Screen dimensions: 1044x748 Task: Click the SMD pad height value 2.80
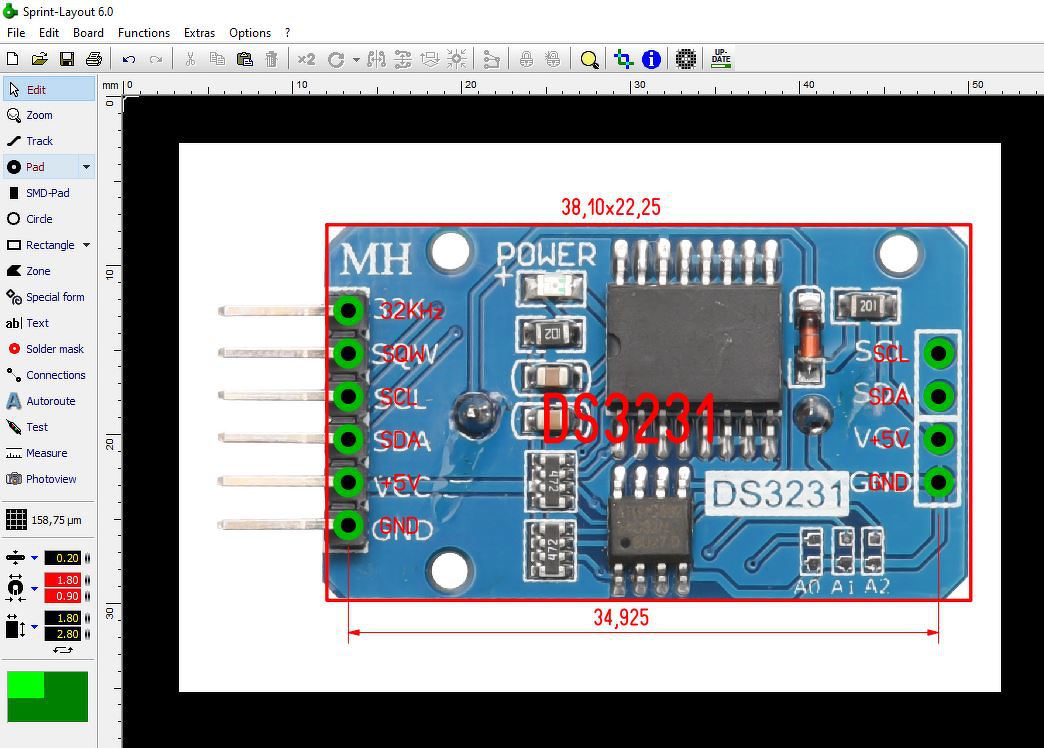click(63, 634)
